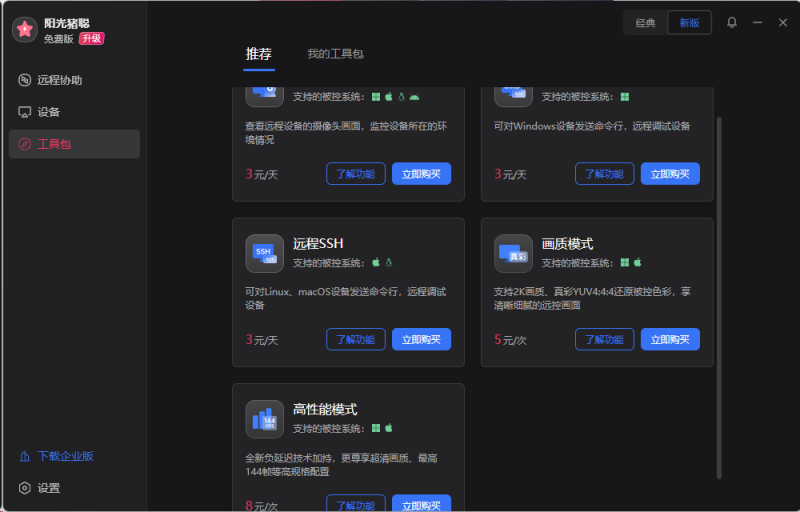This screenshot has height=512, width=800.
Task: Switch to the 新版 interface mode
Action: click(x=689, y=22)
